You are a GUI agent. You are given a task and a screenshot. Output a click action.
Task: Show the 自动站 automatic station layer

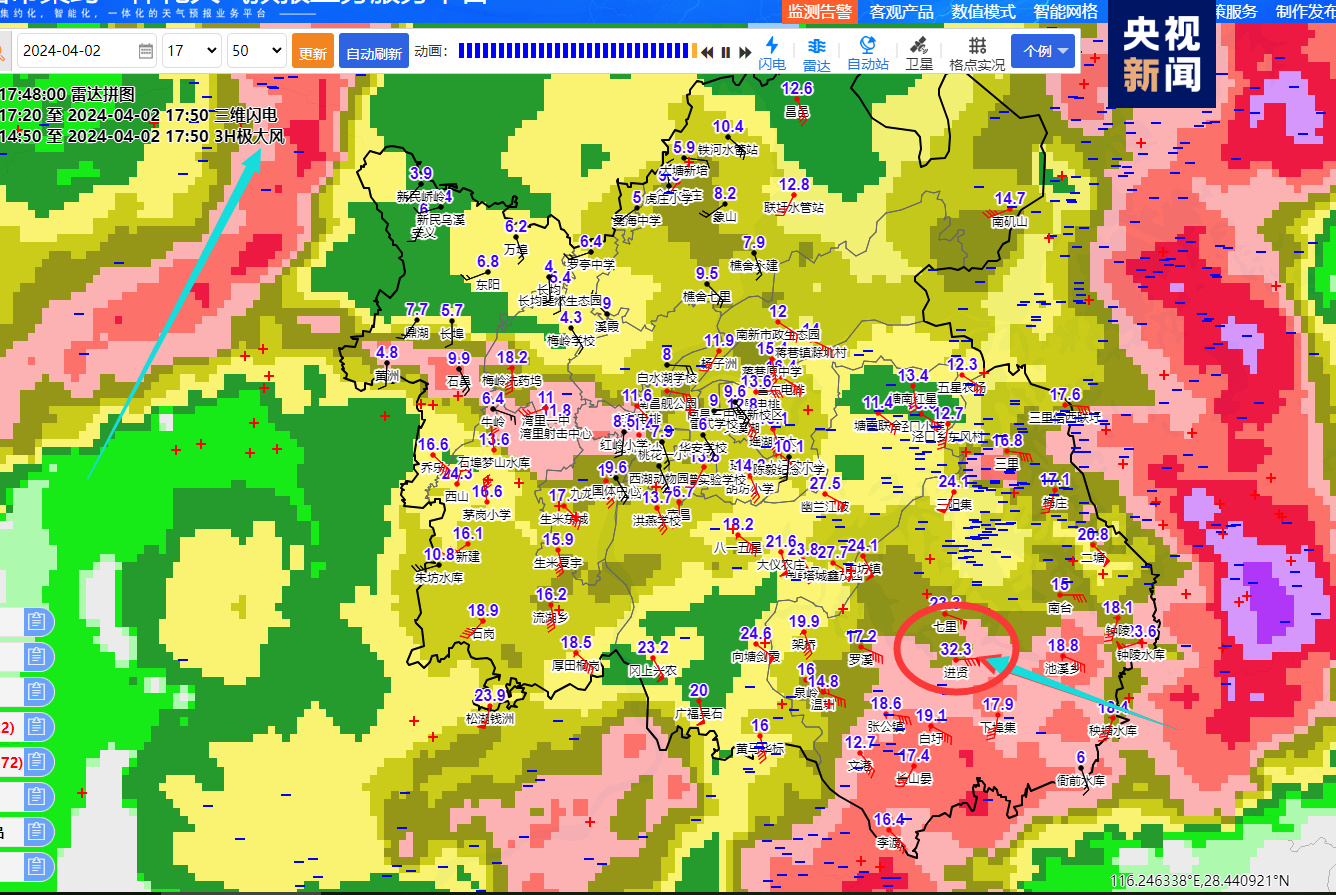[x=867, y=47]
